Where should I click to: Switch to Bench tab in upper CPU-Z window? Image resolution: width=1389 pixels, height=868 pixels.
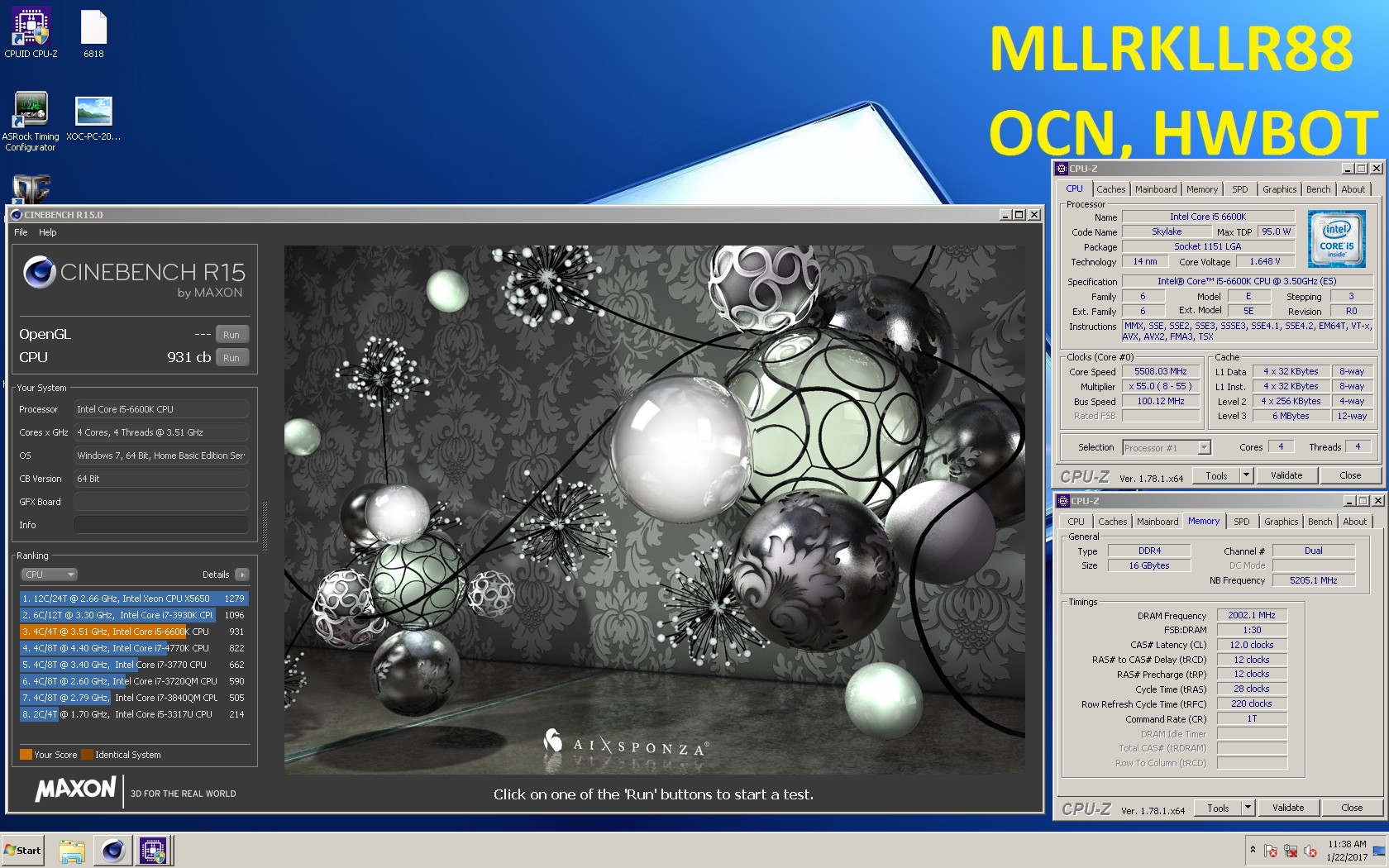[x=1319, y=189]
